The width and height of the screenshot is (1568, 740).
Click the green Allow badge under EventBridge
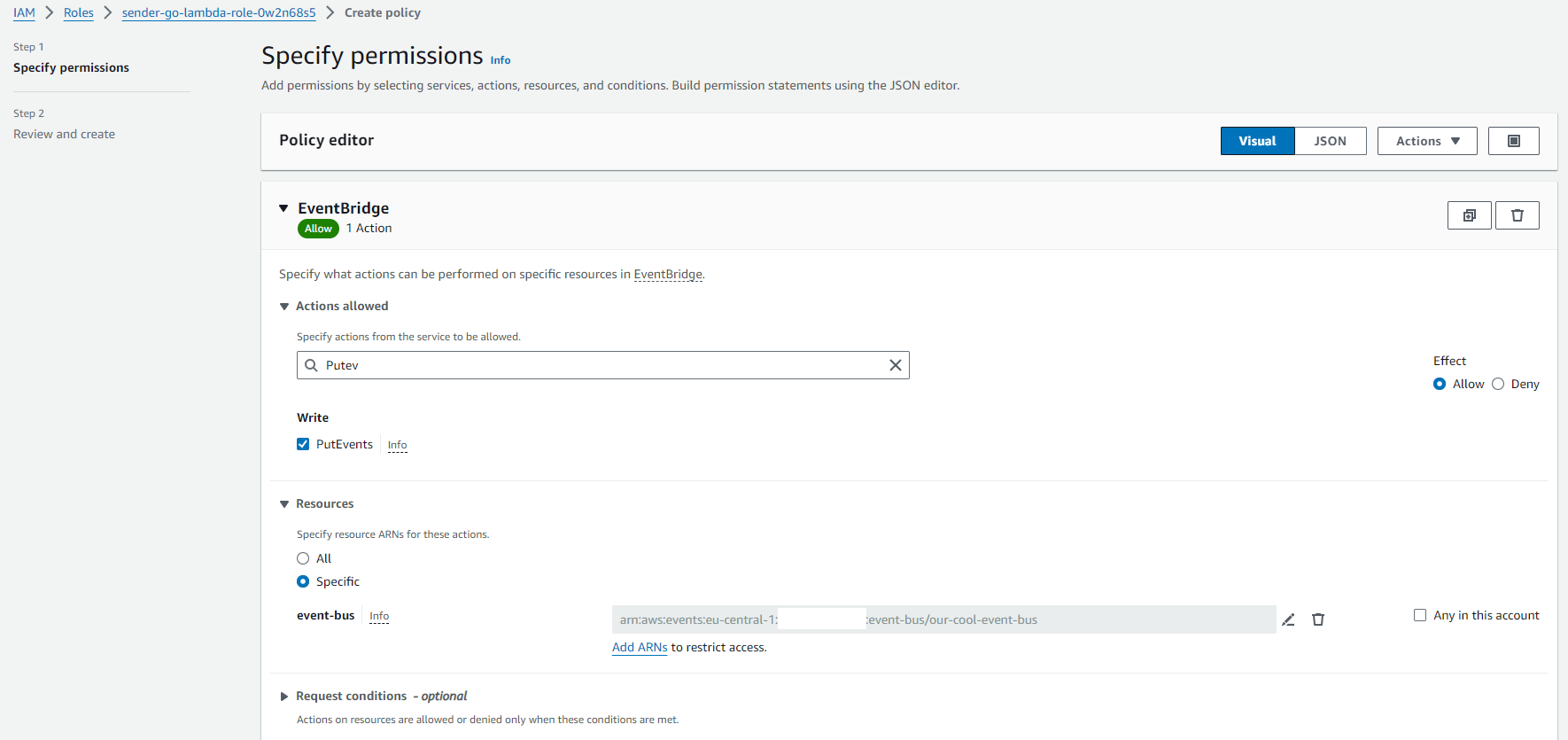[x=318, y=229]
